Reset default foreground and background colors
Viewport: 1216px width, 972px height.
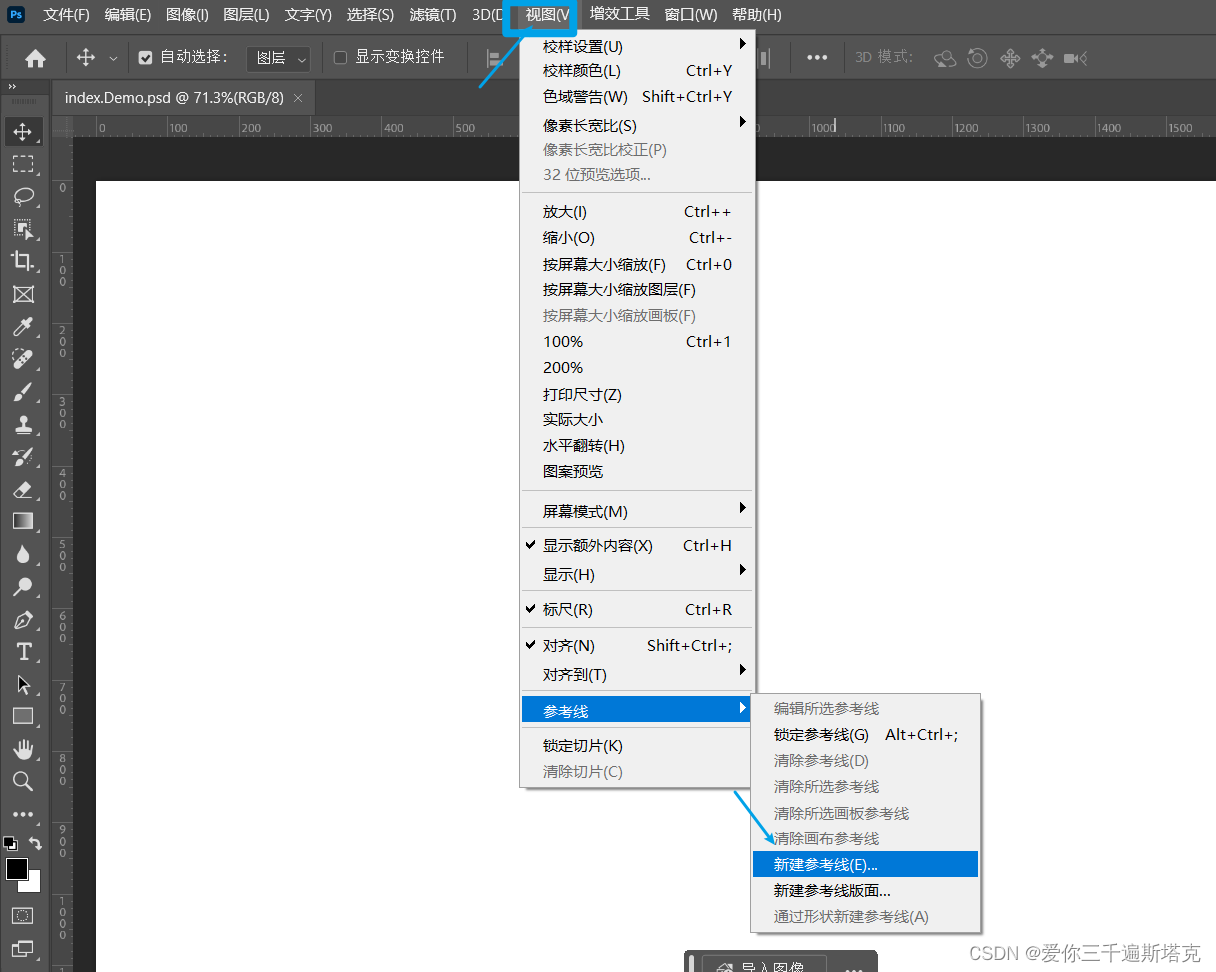click(x=10, y=843)
